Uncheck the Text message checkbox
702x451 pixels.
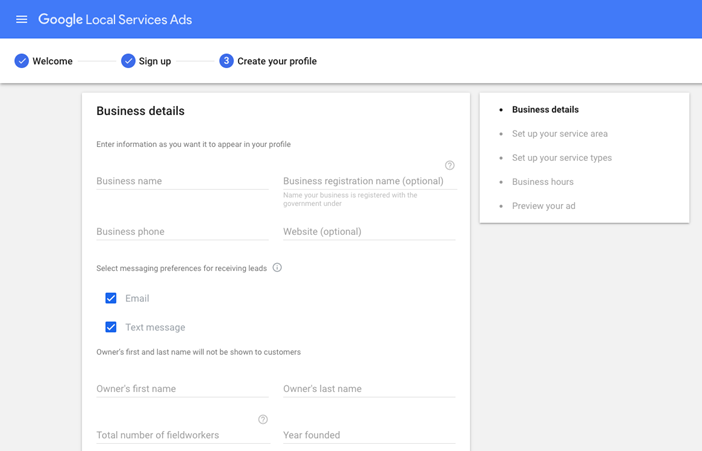coord(111,327)
